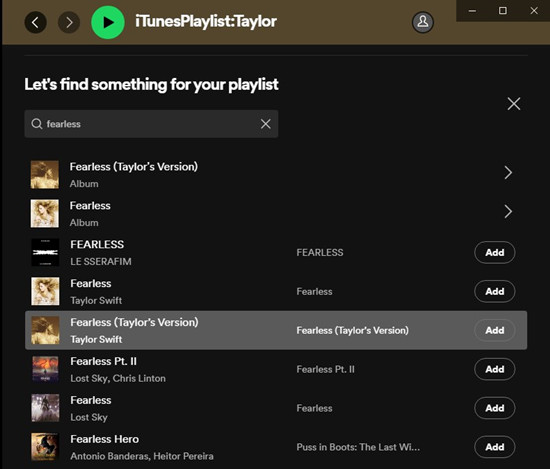Add Fearless Pt. II to playlist

coord(495,369)
